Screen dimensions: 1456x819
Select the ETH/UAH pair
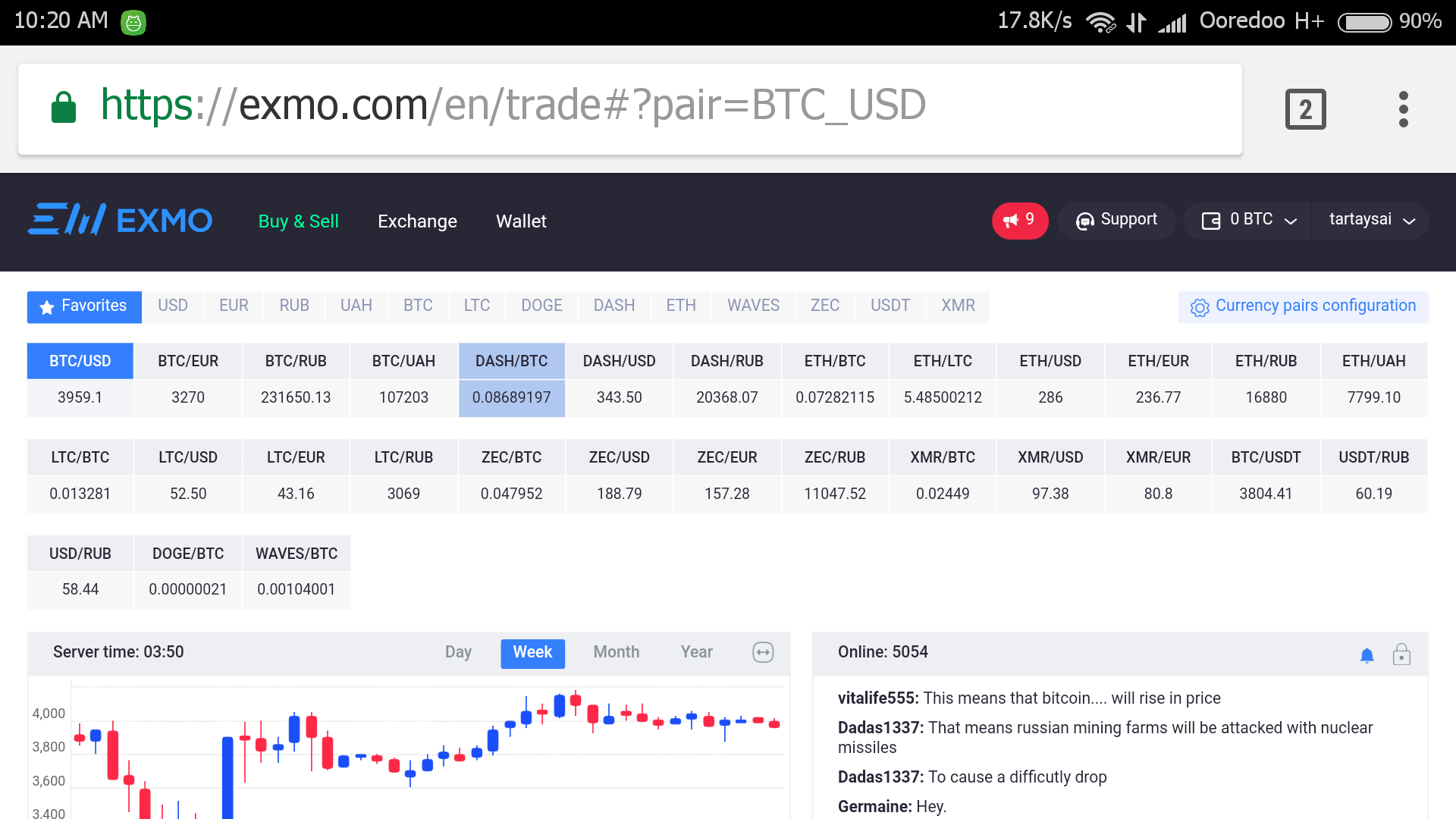(x=1374, y=379)
